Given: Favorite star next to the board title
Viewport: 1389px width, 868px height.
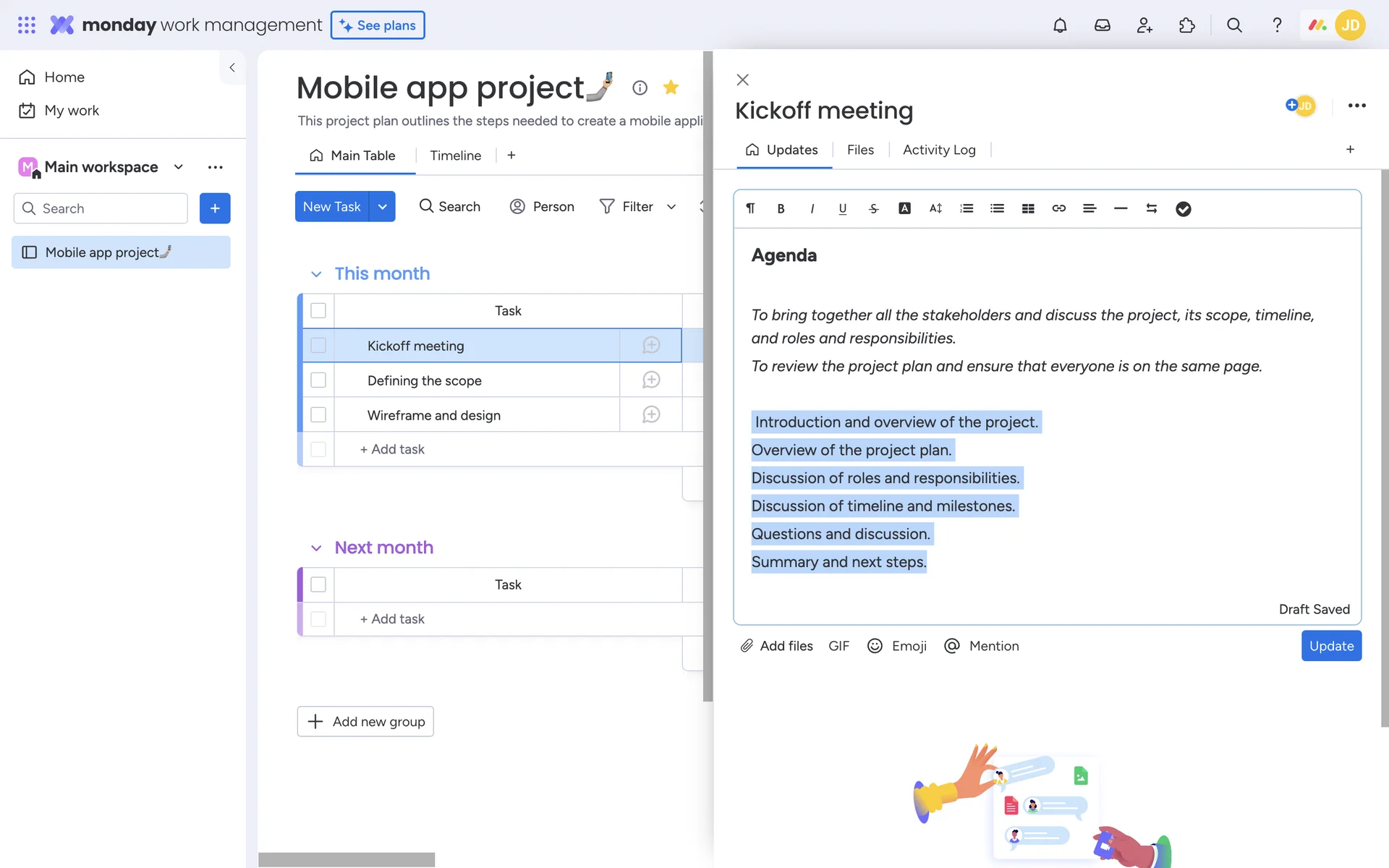Looking at the screenshot, I should coord(671,88).
